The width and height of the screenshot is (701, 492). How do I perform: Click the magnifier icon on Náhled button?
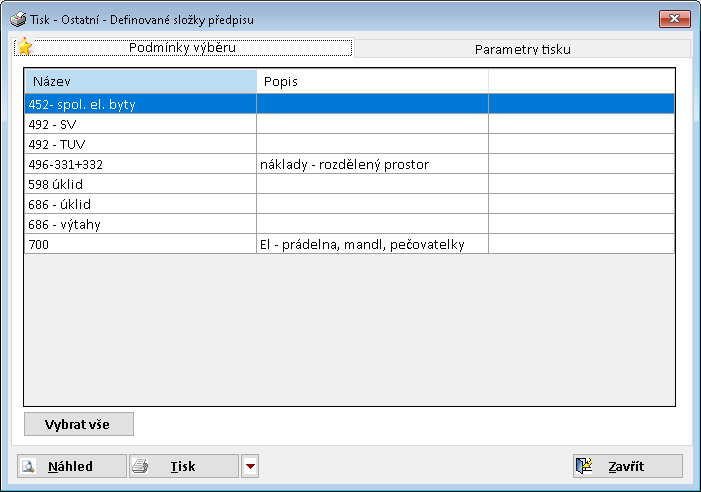pos(29,466)
